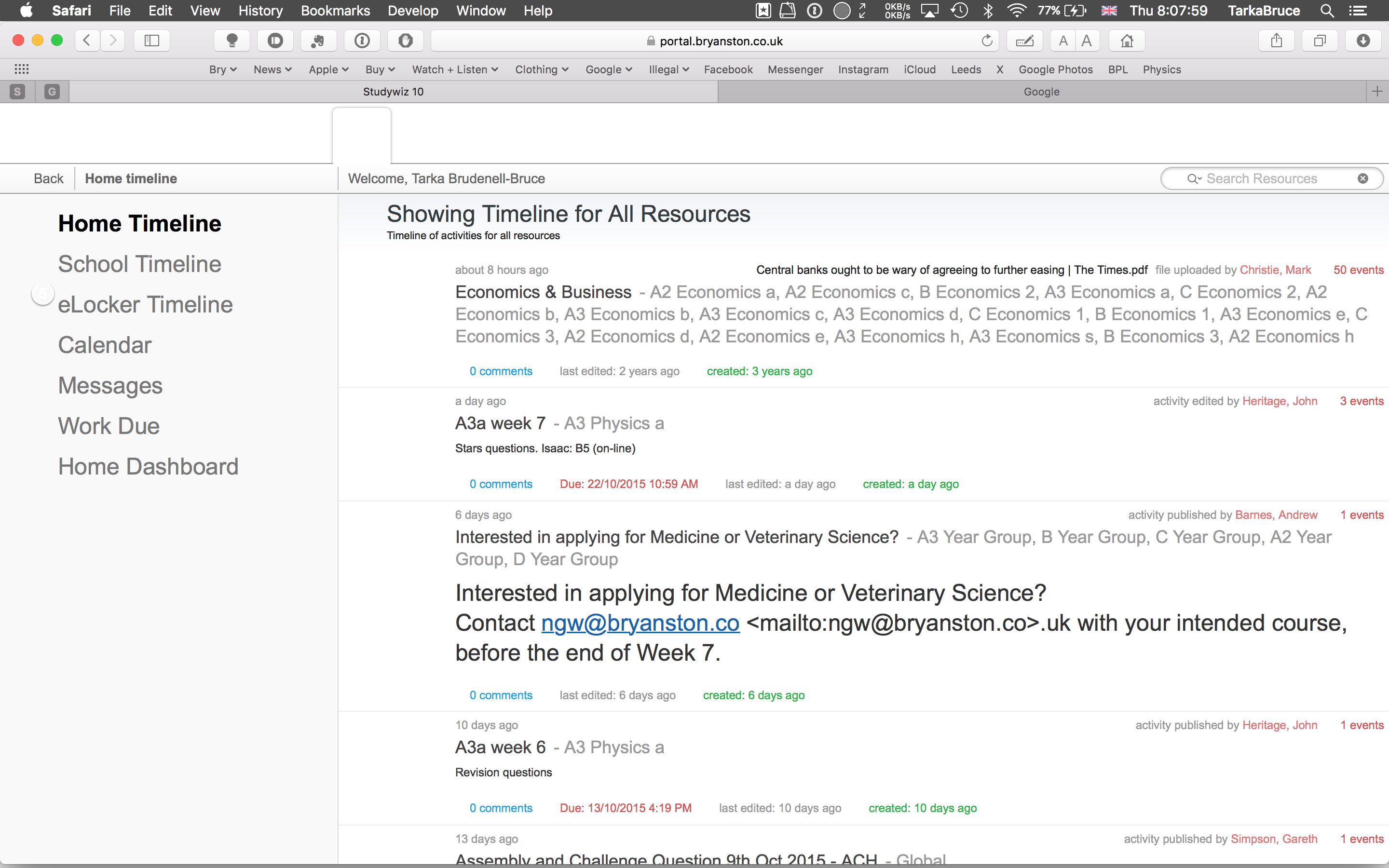Open Time Machine menu bar icon
This screenshot has height=868, width=1389.
tap(959, 10)
